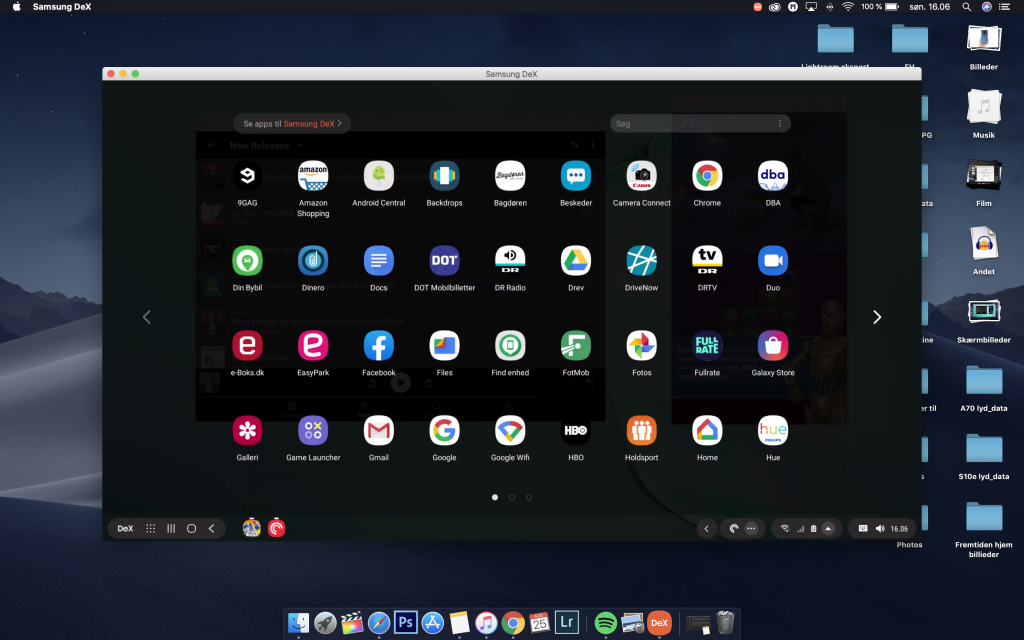Launch the Find enhed app

click(510, 345)
